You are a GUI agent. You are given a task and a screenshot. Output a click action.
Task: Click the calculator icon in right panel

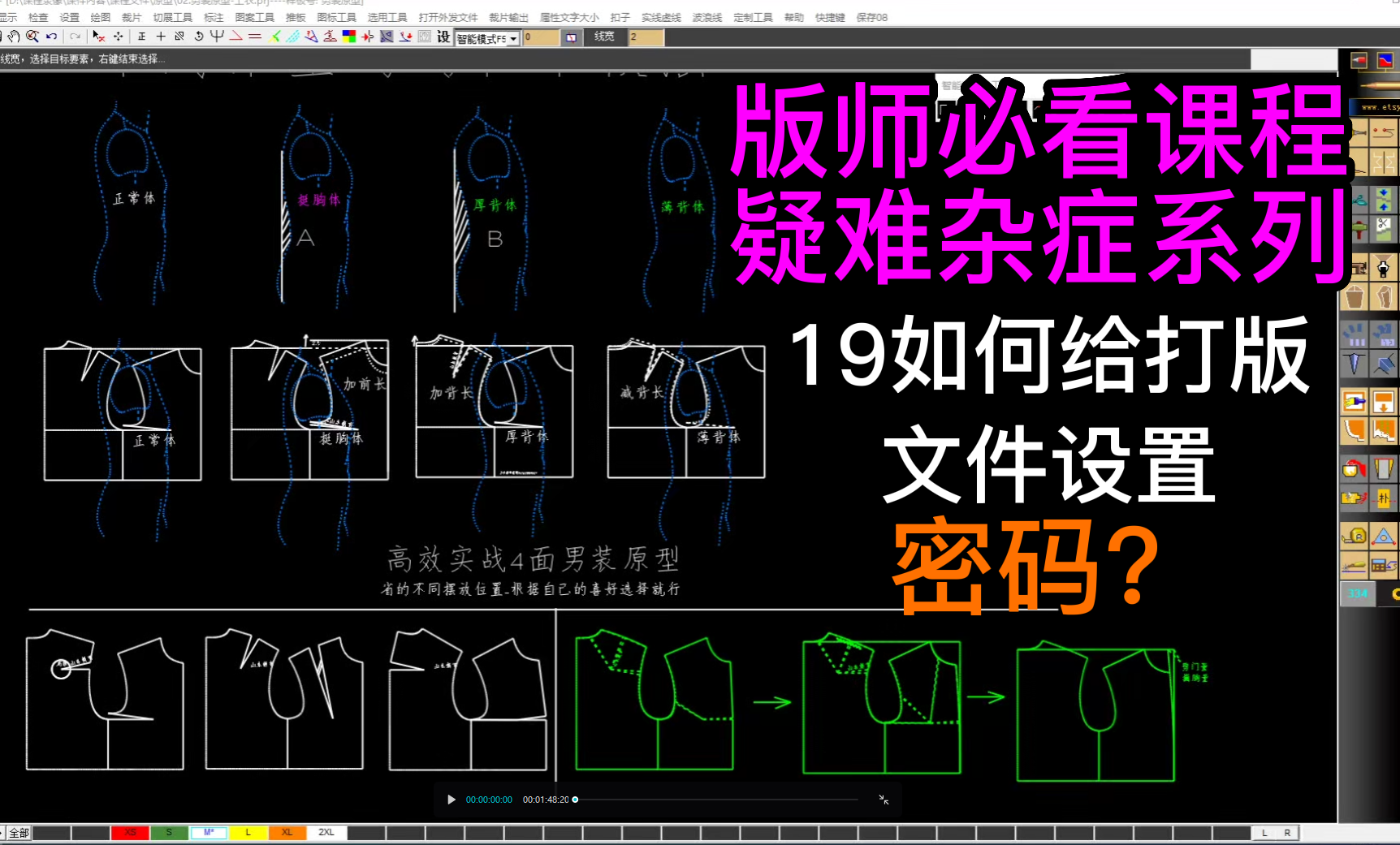(x=1384, y=564)
